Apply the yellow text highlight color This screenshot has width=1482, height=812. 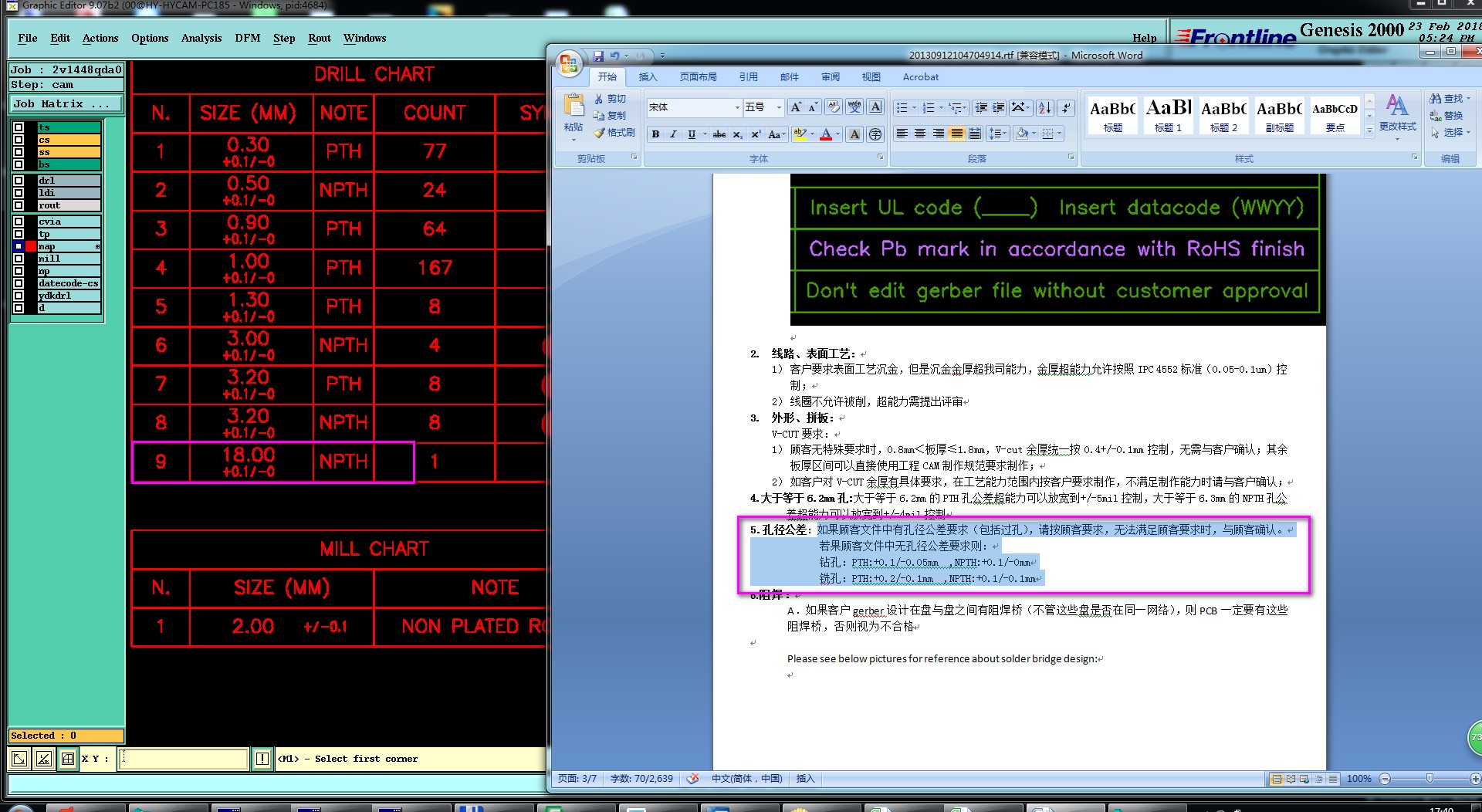800,134
